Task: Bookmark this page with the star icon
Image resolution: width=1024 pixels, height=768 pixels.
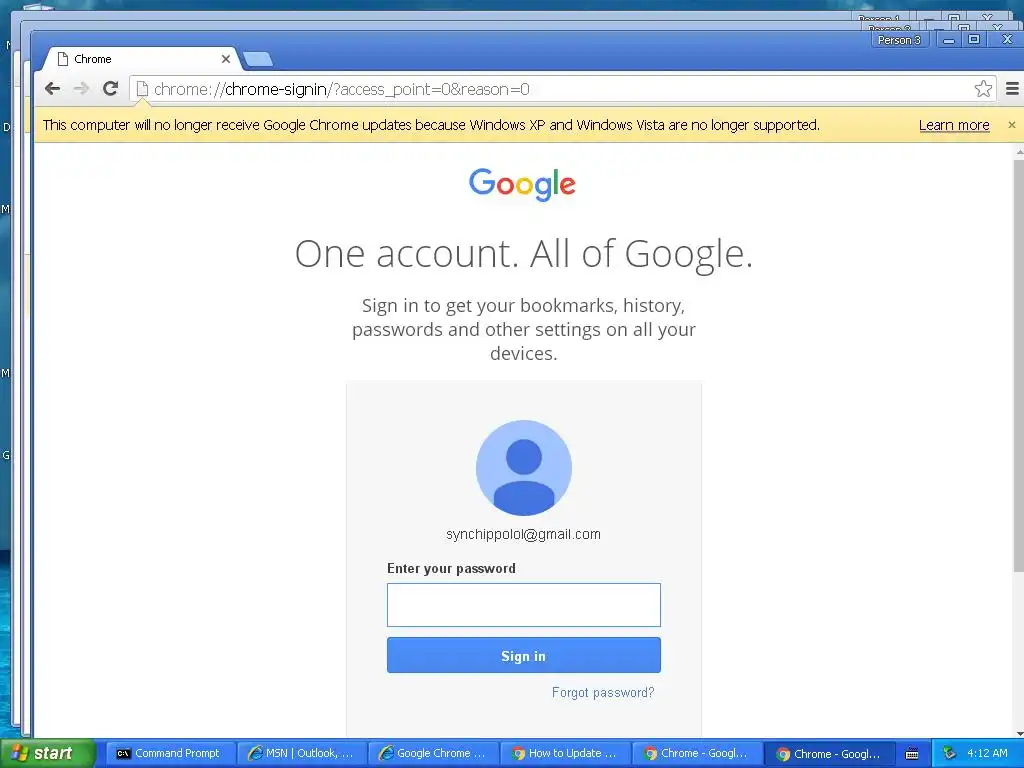Action: (x=983, y=89)
